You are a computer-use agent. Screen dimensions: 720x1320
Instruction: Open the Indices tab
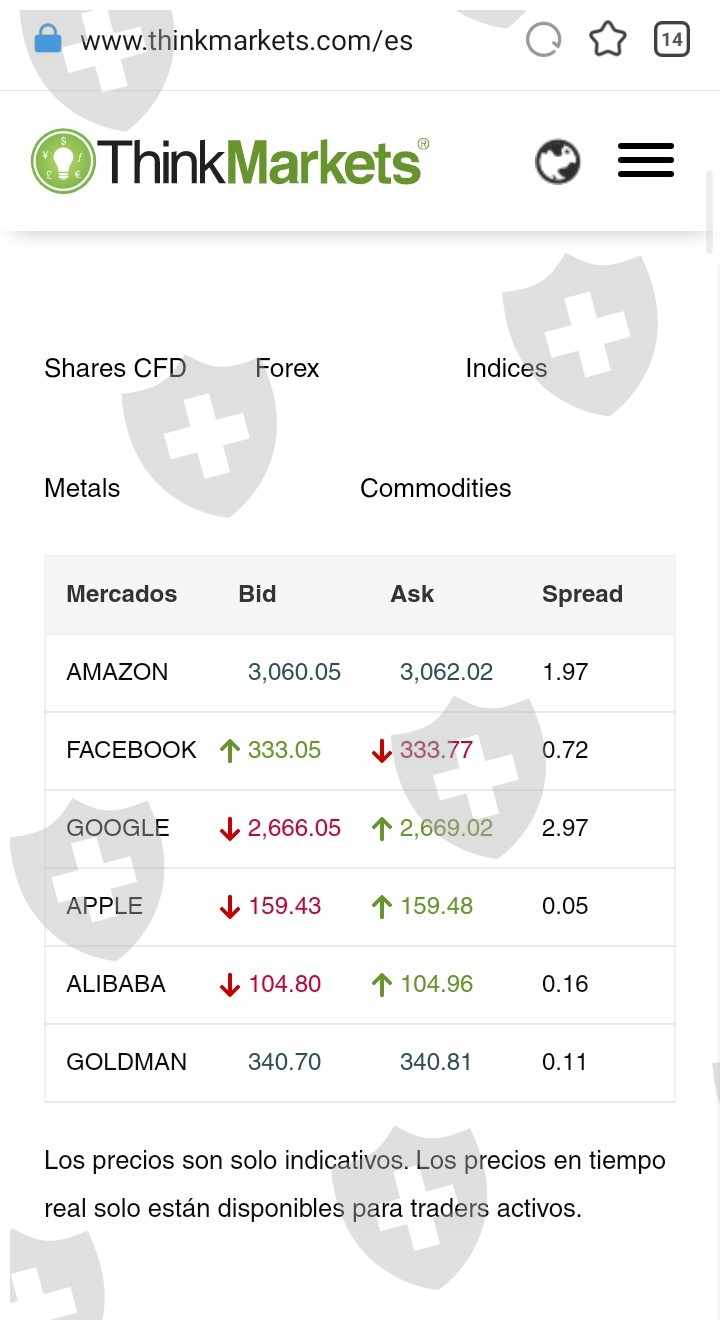click(x=506, y=368)
